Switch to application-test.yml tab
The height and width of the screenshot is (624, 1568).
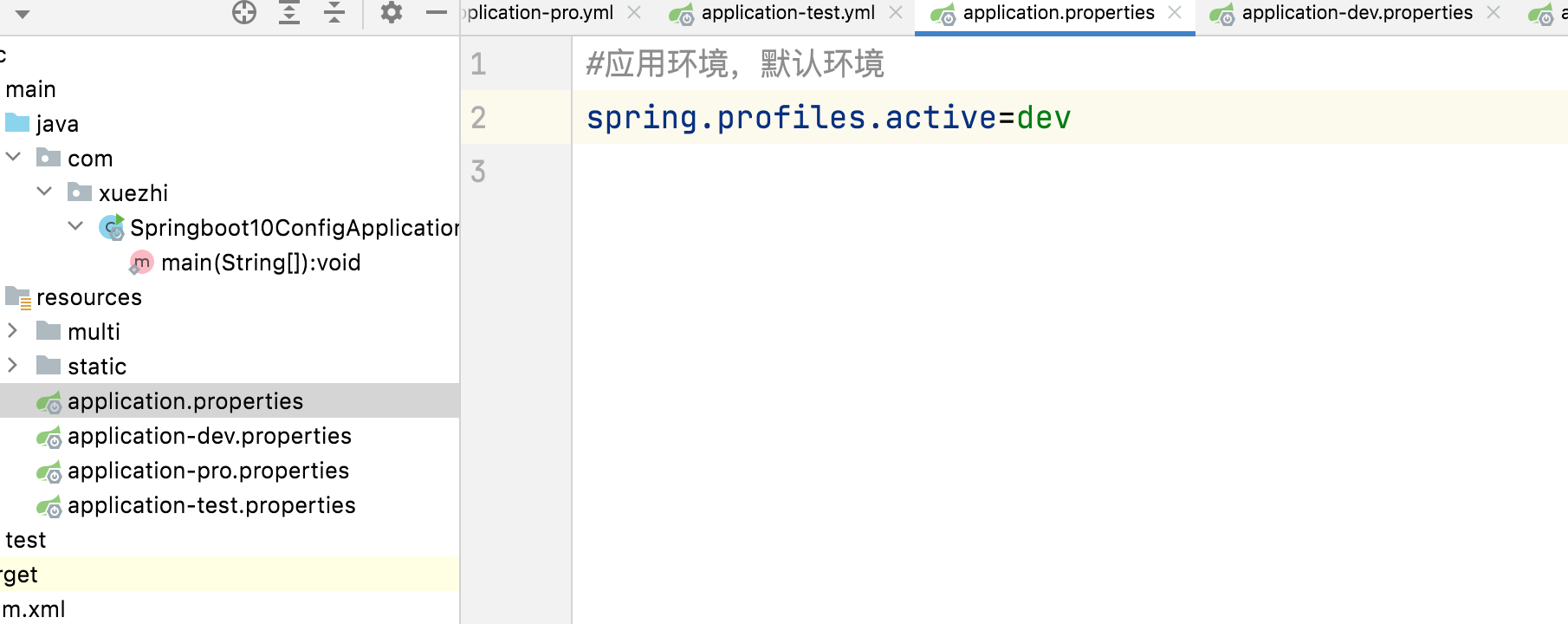click(787, 13)
